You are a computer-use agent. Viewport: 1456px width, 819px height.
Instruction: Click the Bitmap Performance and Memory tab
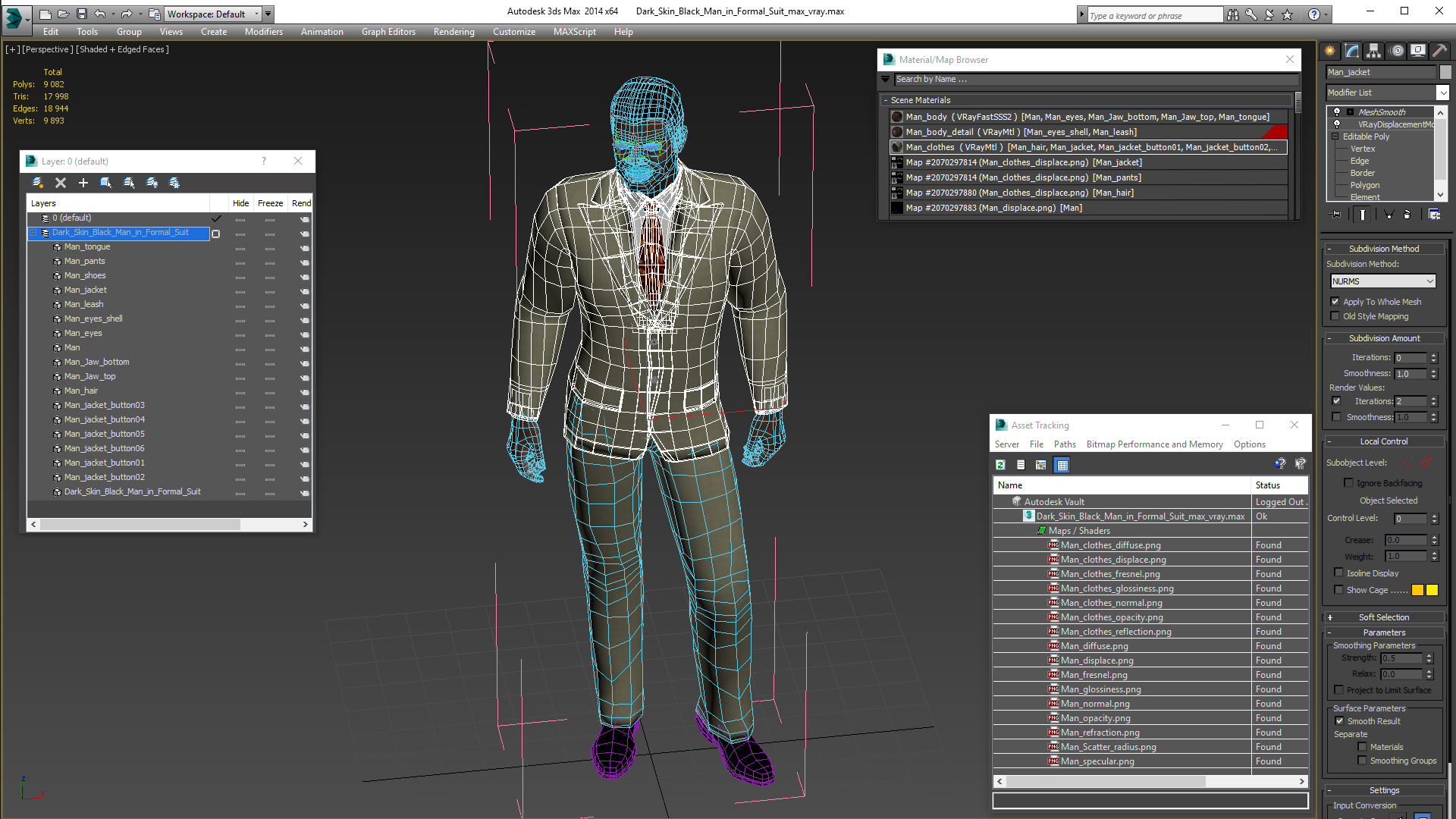[1153, 444]
